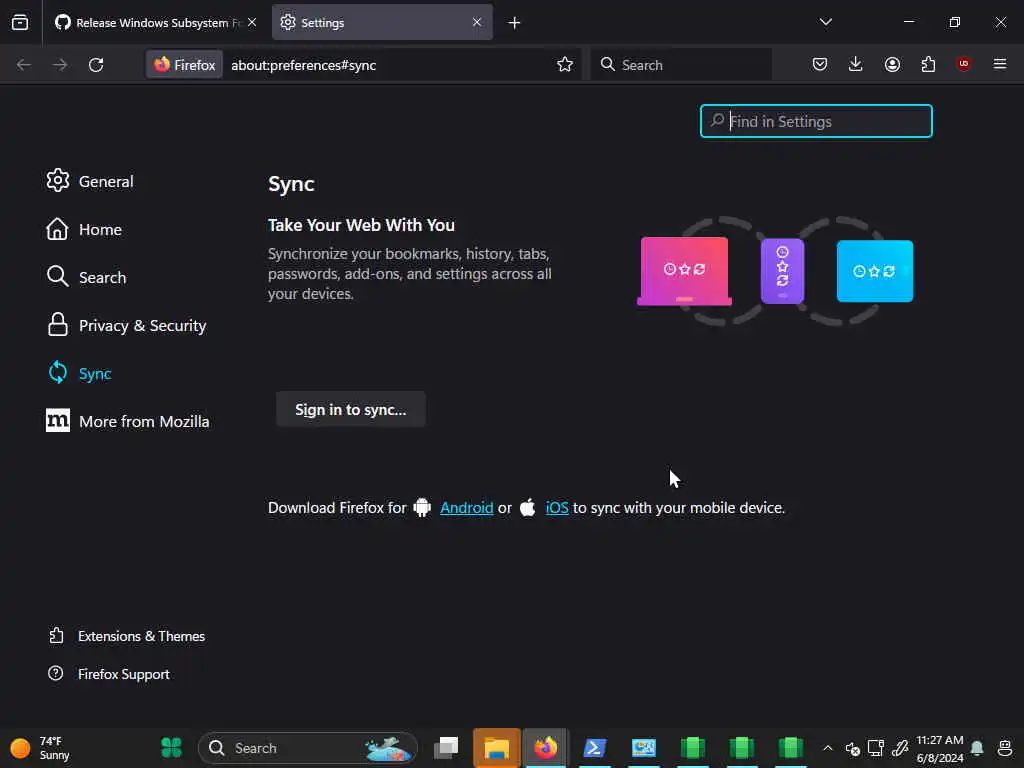1024x768 pixels.
Task: Open the Save to Pocket icon
Action: pyautogui.click(x=820, y=64)
